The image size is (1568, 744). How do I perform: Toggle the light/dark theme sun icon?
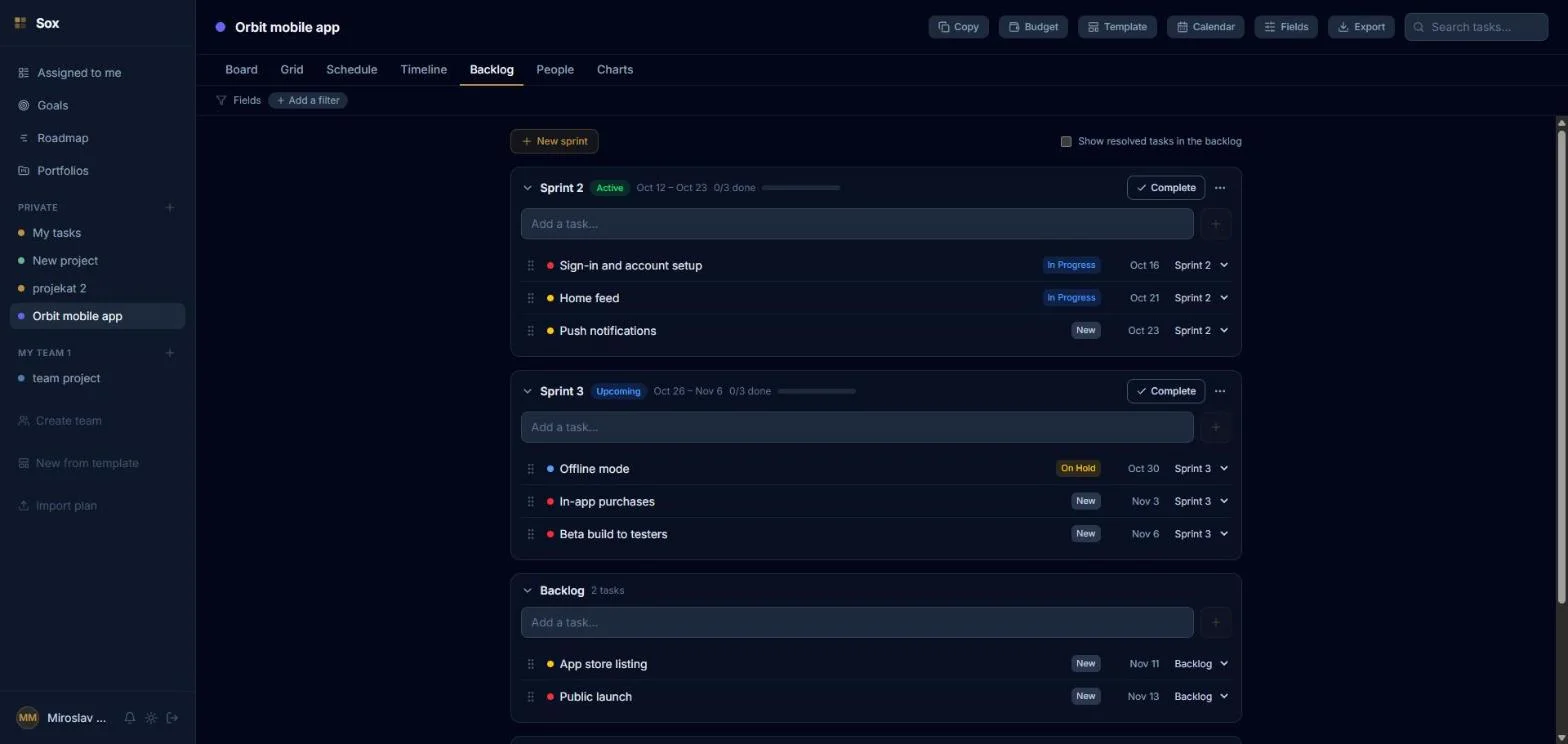pyautogui.click(x=151, y=718)
